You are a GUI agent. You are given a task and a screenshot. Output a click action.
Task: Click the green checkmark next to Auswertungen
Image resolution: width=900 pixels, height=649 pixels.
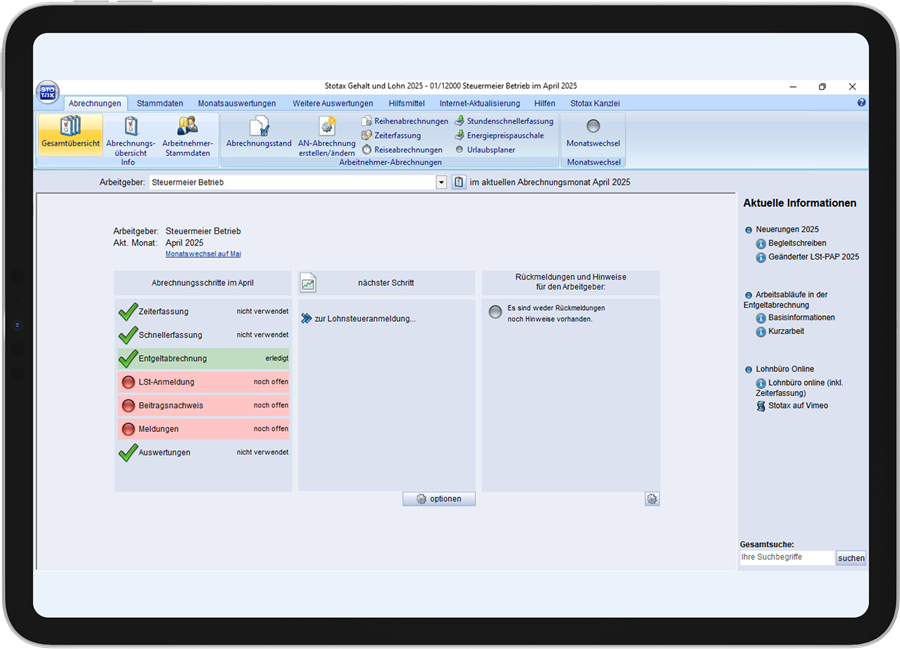(x=128, y=452)
